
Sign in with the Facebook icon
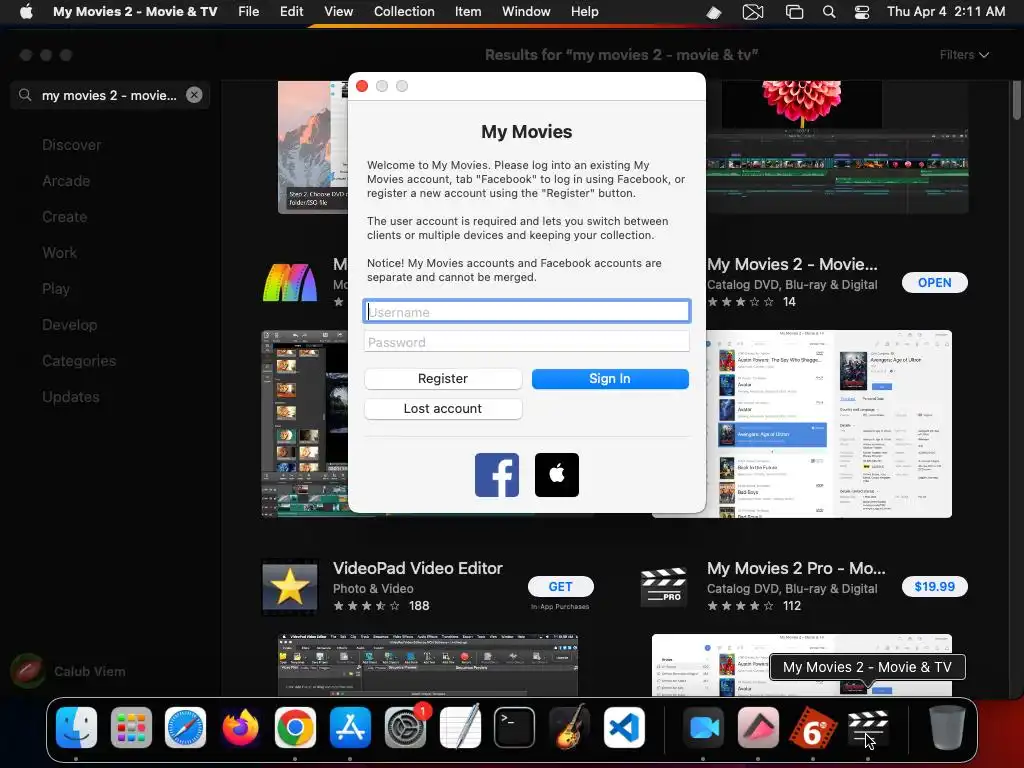click(x=496, y=475)
